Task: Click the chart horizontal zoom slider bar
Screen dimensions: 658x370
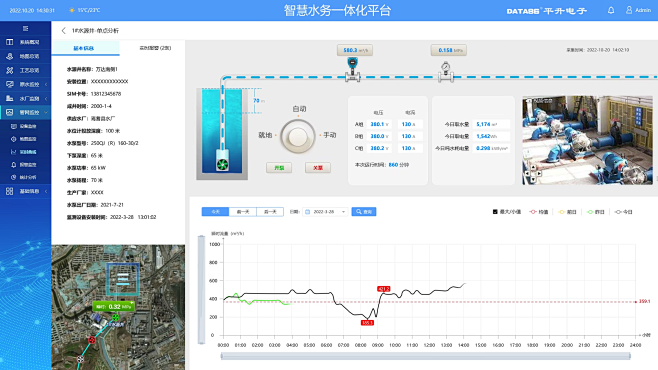Action: coord(425,356)
